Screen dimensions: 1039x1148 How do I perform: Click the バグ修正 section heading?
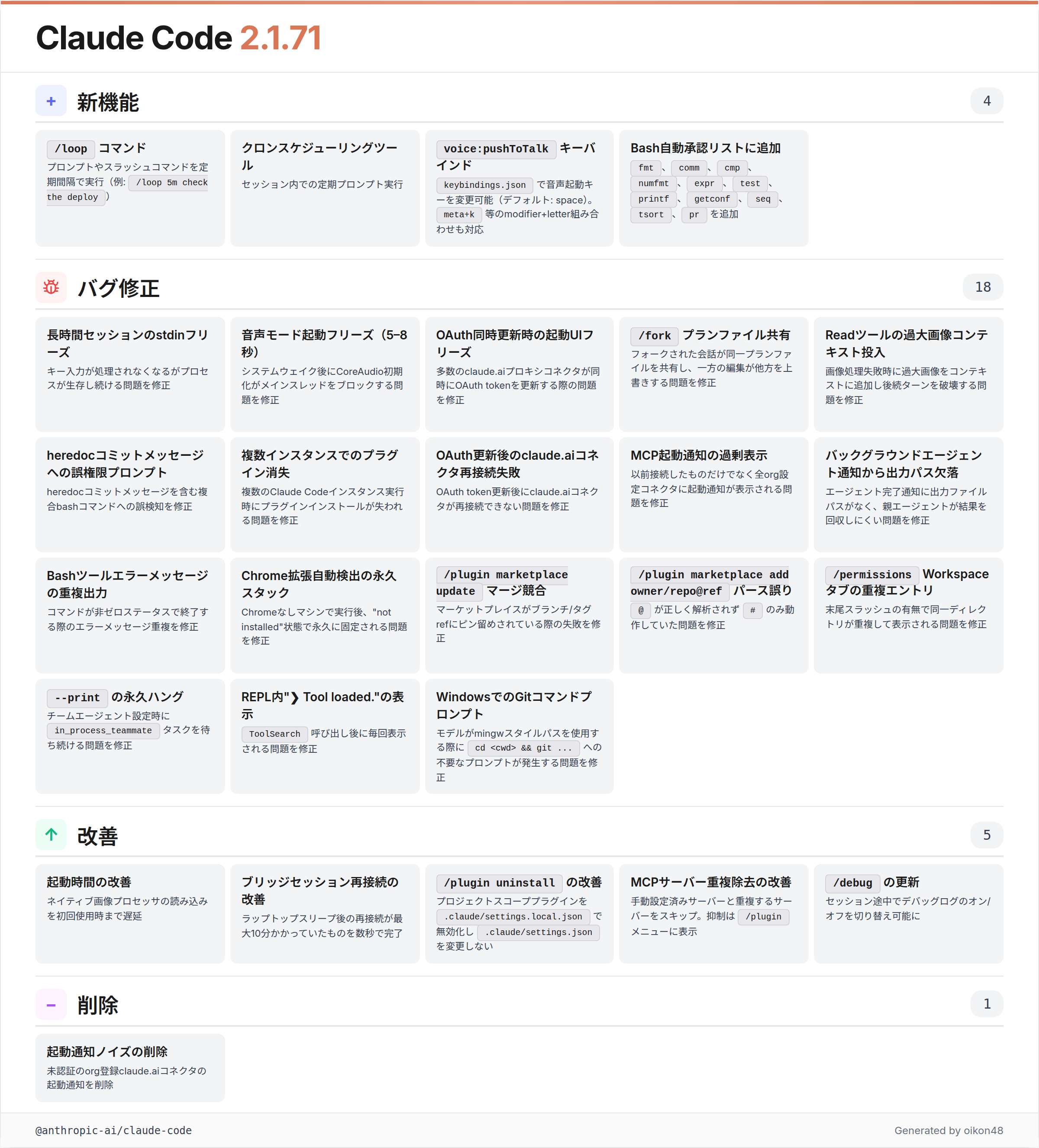[x=118, y=288]
